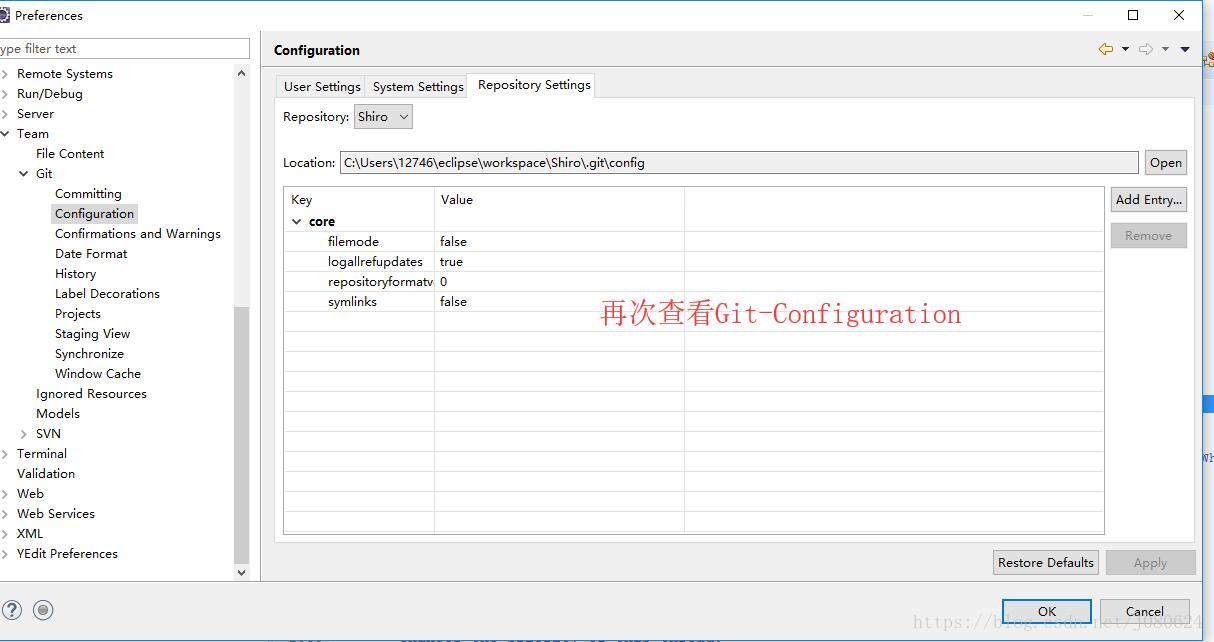Screen dimensions: 1214x642
Task: Expand the Run/Debug tree node
Action: (x=5, y=93)
